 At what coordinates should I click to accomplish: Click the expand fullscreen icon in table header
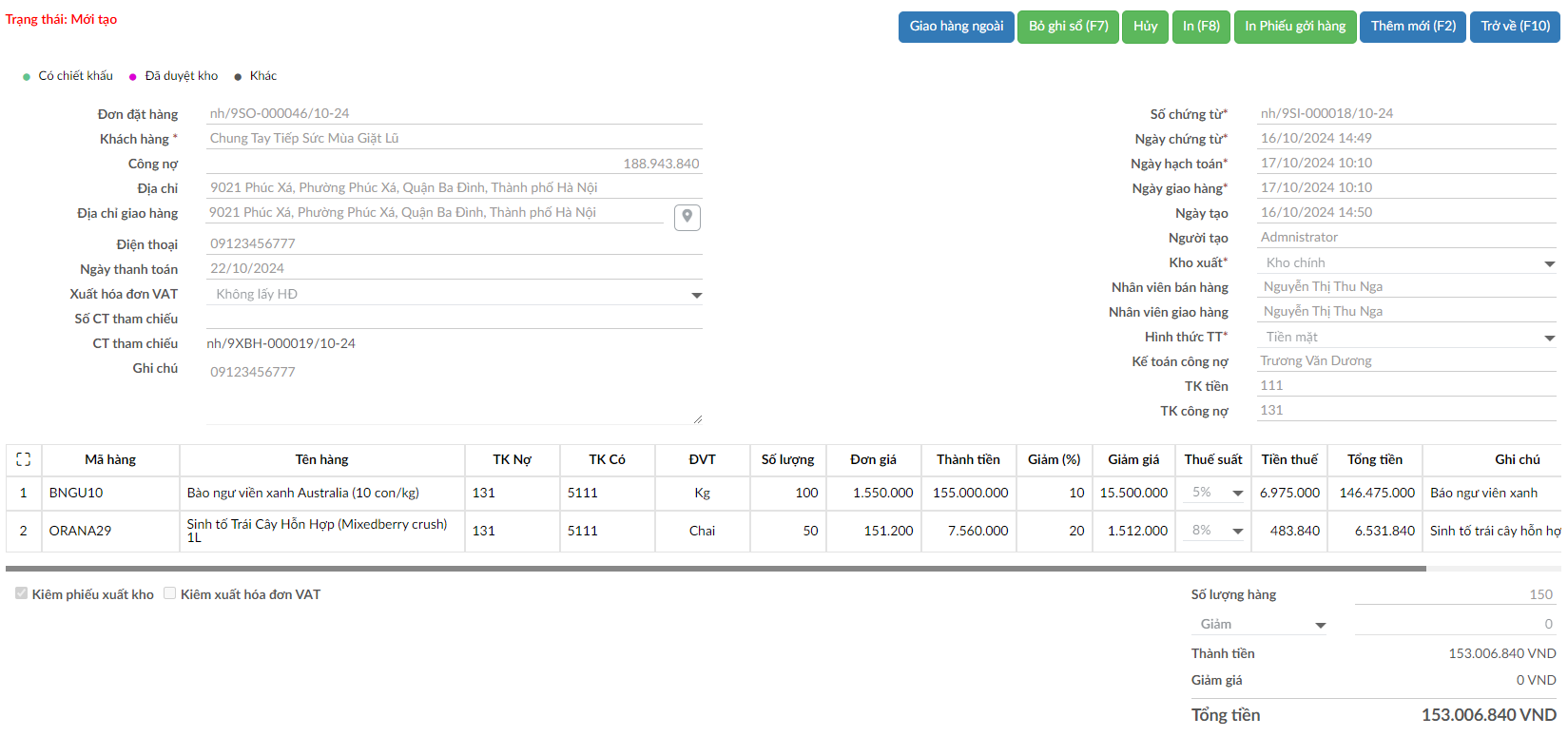coord(24,459)
